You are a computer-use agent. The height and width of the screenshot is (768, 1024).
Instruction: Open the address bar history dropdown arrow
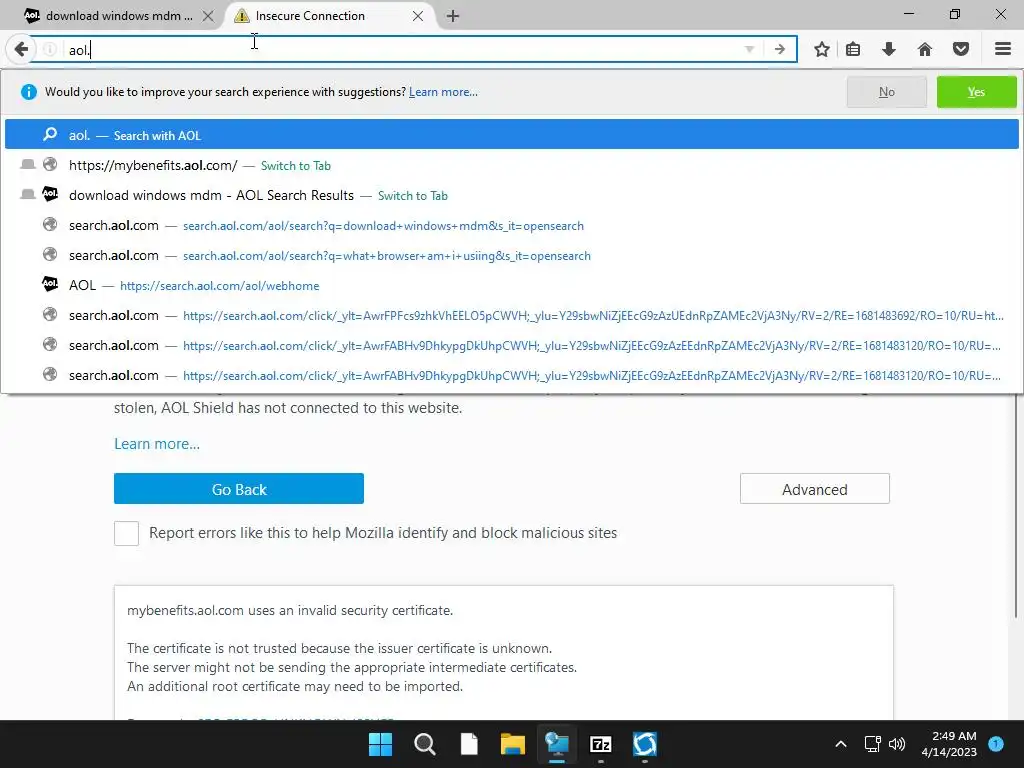pos(749,50)
